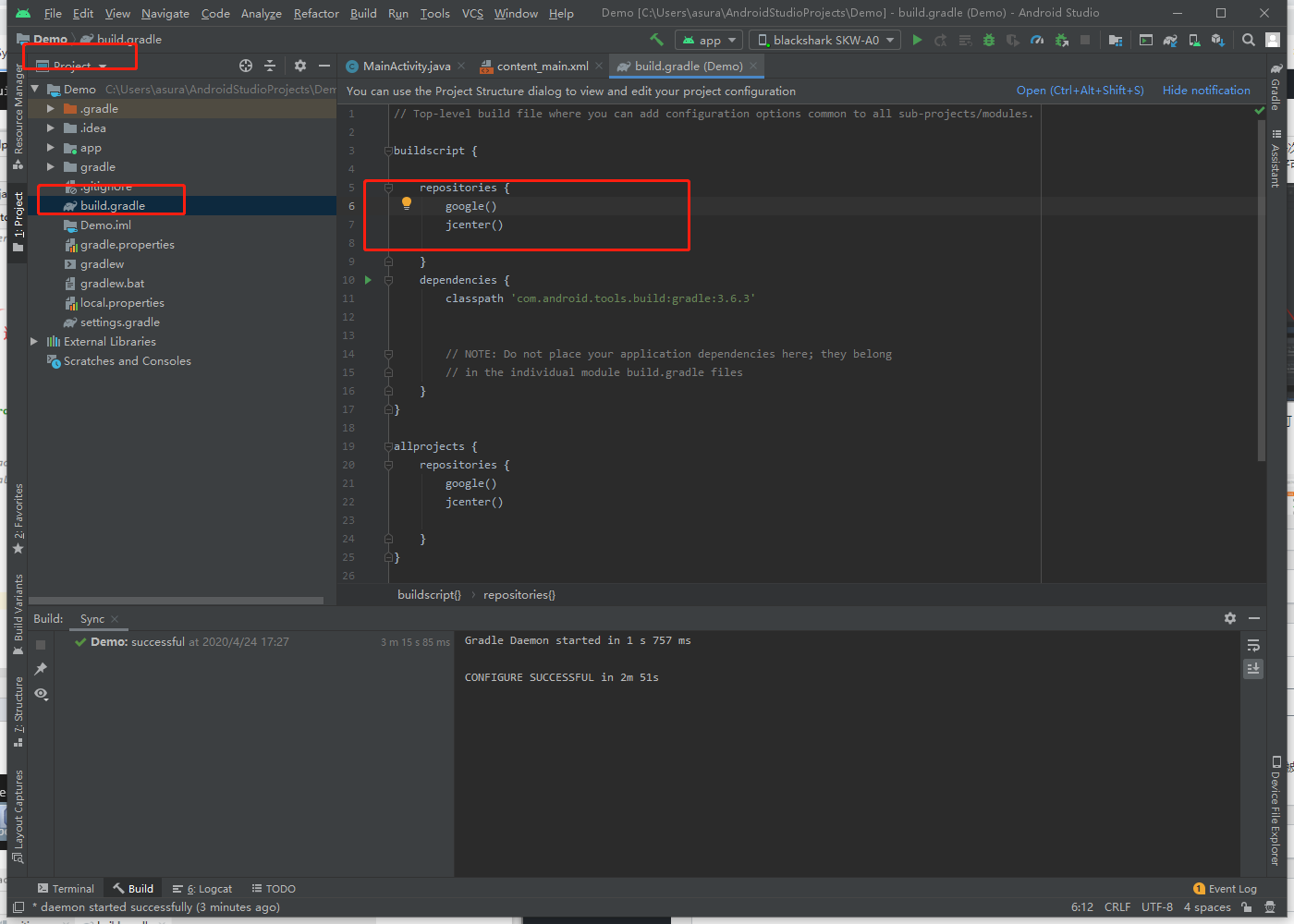Viewport: 1294px width, 924px height.
Task: Open the Profiler gauge icon in toolbar
Action: [1037, 40]
